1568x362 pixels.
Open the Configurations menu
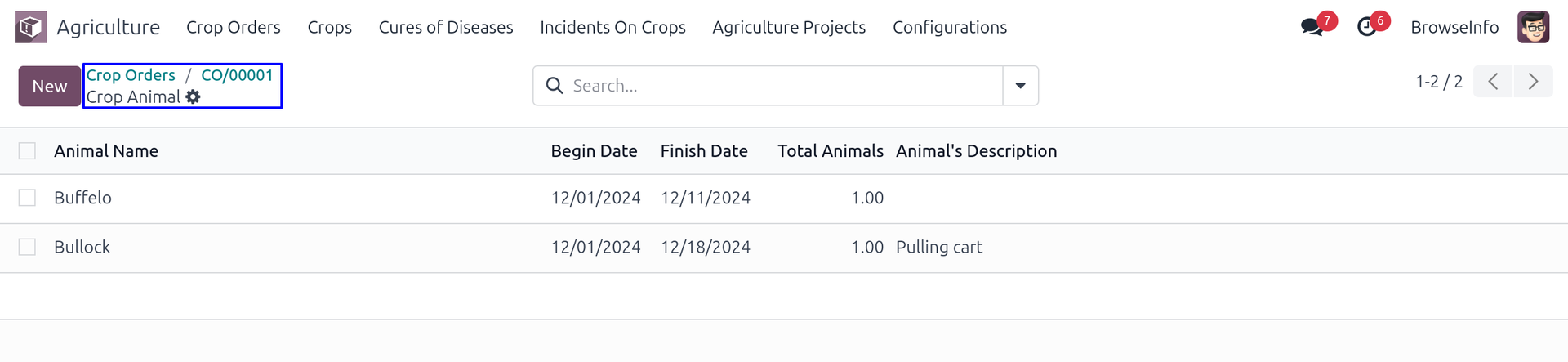pyautogui.click(x=949, y=27)
